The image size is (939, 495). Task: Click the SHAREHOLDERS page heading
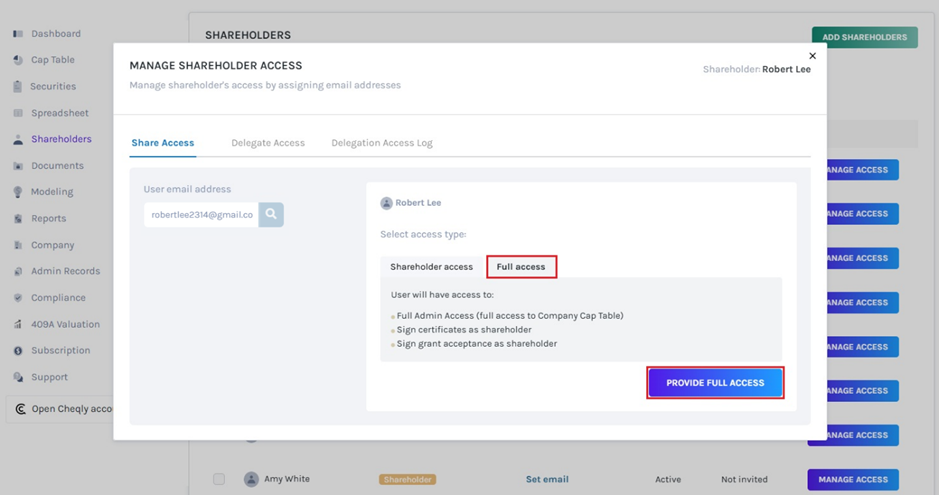pyautogui.click(x=248, y=35)
